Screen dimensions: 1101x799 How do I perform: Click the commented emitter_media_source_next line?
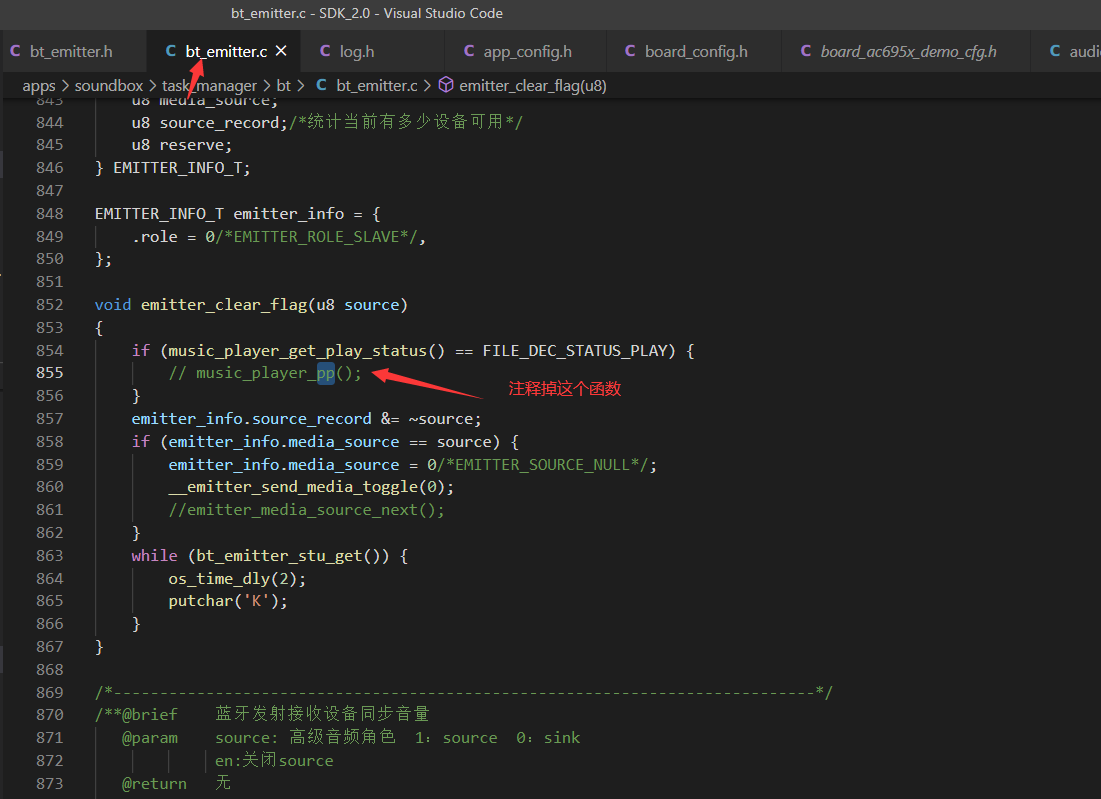pyautogui.click(x=306, y=510)
